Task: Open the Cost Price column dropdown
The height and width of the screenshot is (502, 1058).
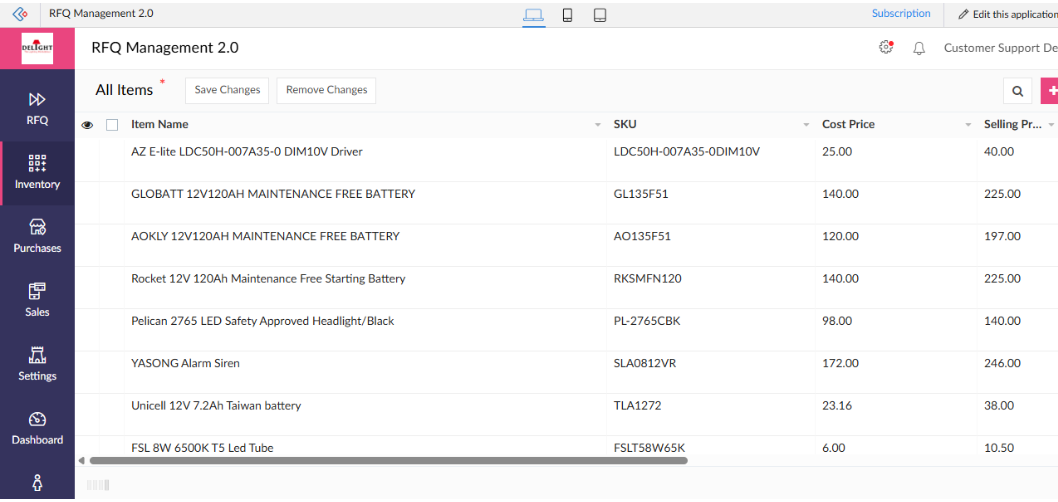Action: click(968, 125)
